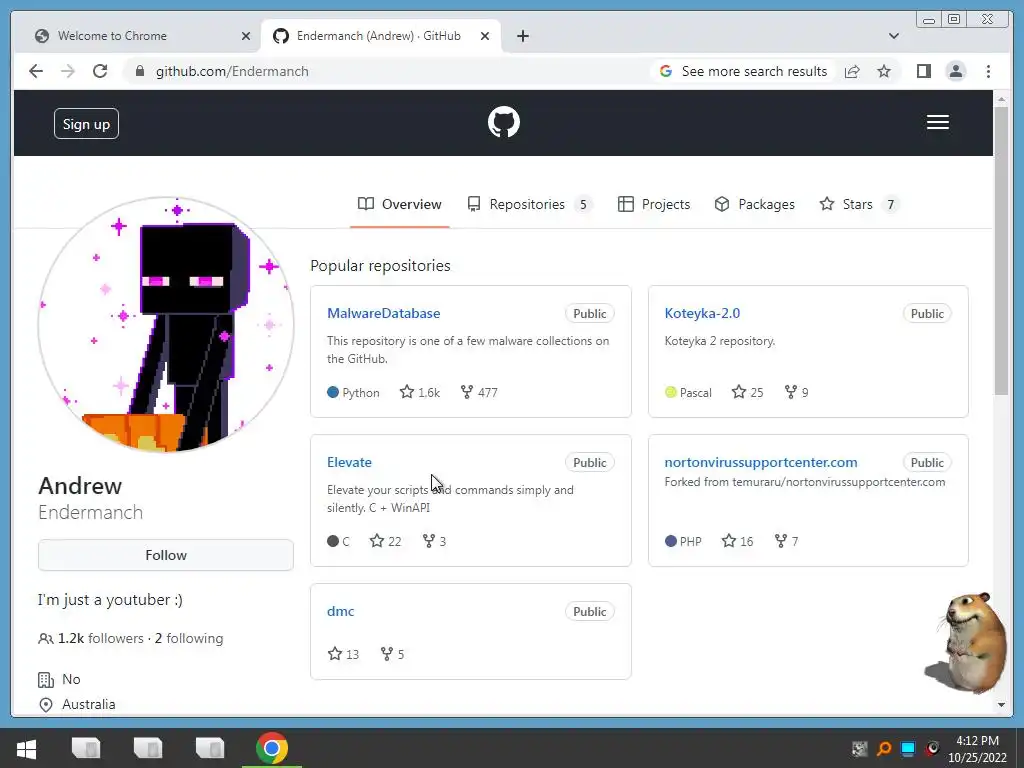This screenshot has width=1024, height=768.
Task: Open the hamburger menu in GitHub header
Action: [937, 122]
